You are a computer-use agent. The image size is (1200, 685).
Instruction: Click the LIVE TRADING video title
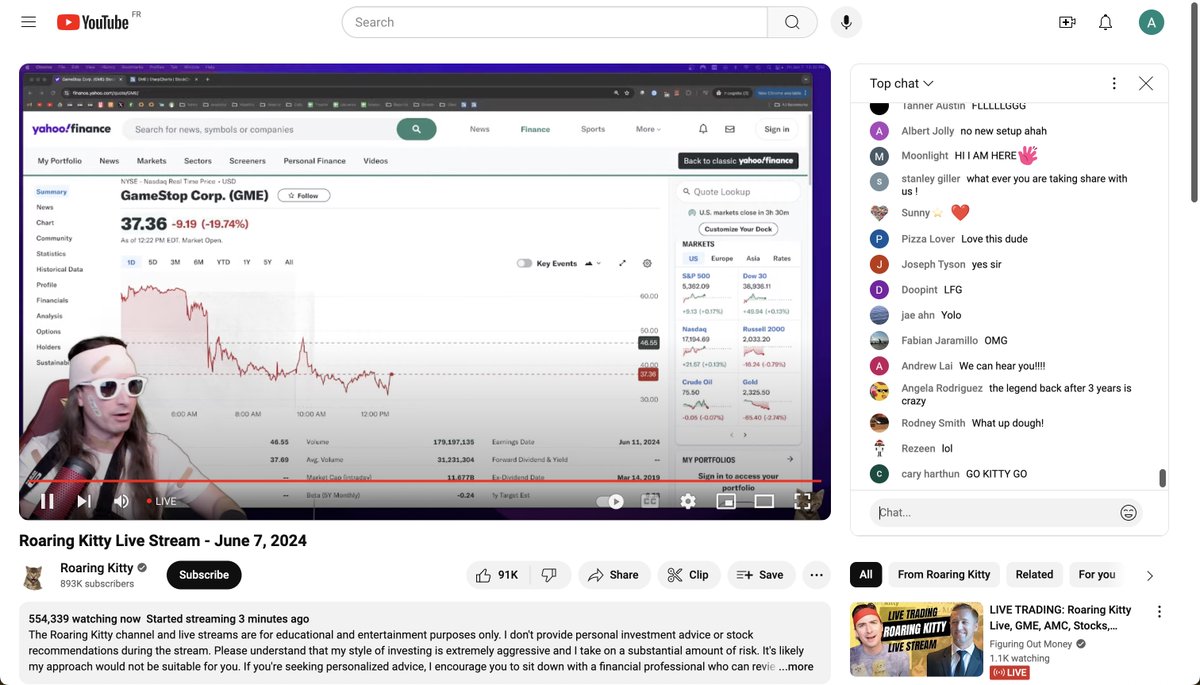1061,618
